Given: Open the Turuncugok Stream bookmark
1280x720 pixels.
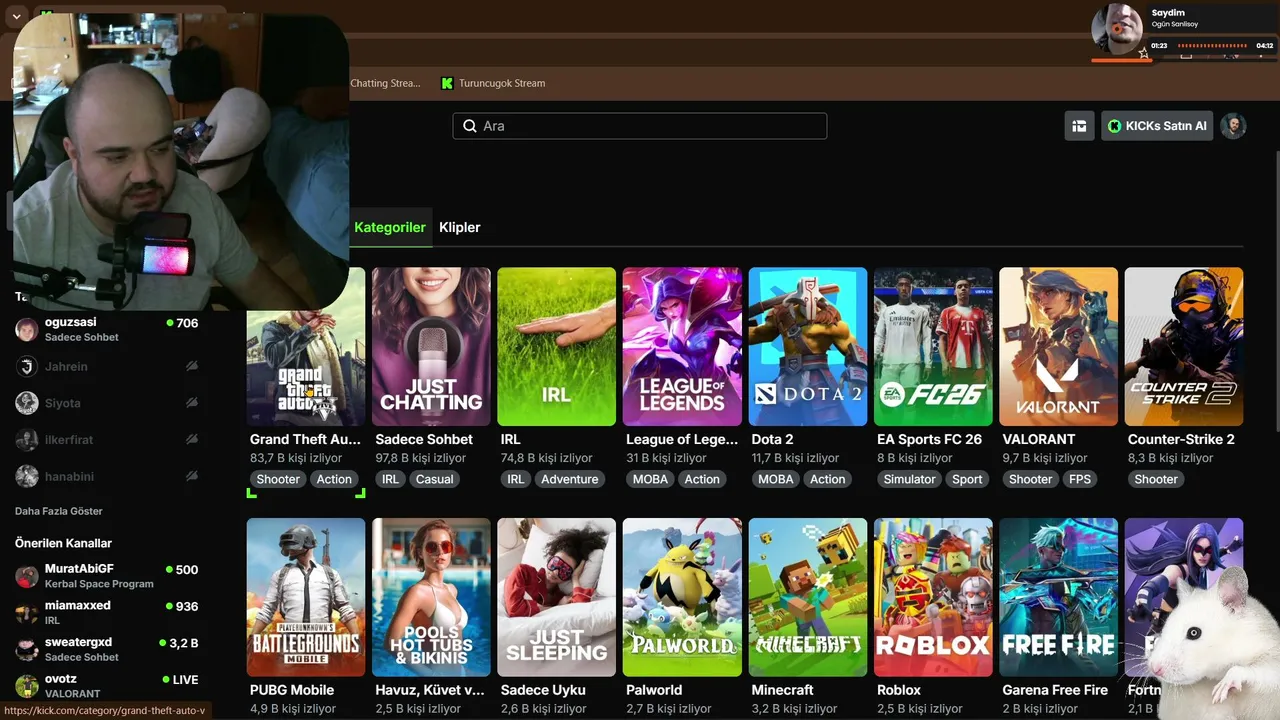Looking at the screenshot, I should coord(494,83).
